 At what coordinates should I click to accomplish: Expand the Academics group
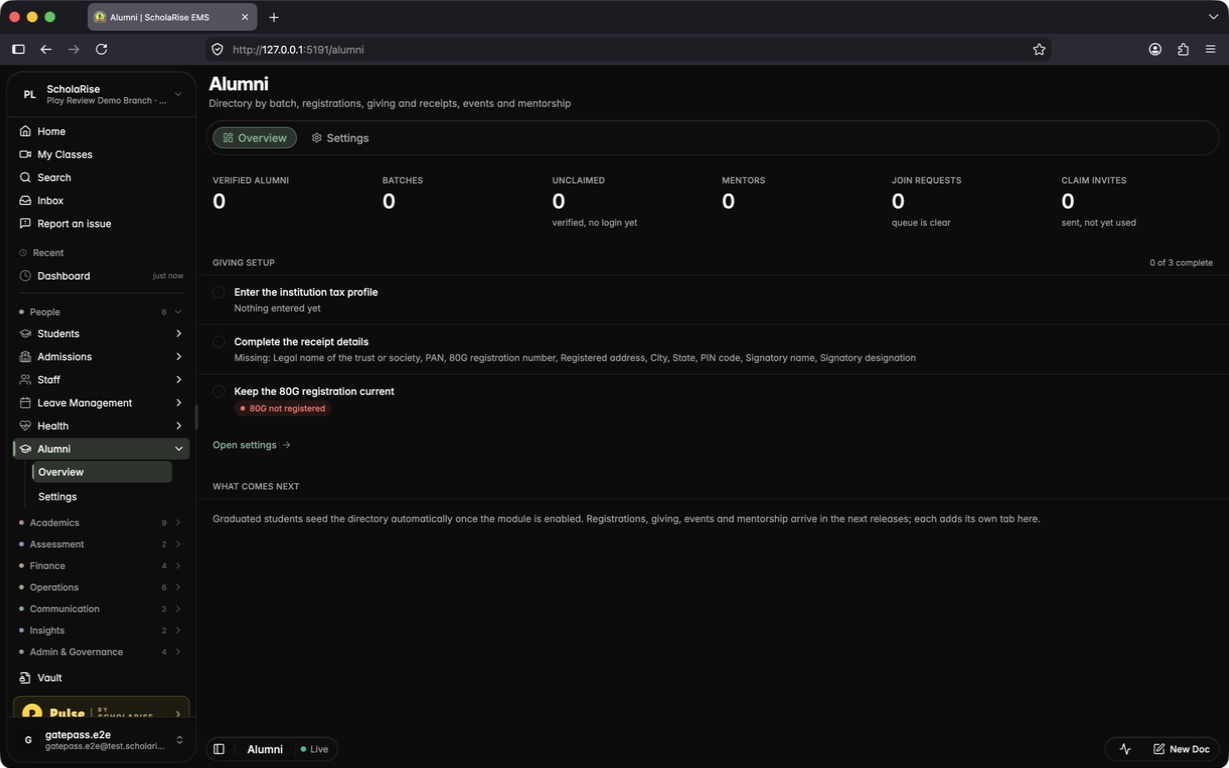(101, 522)
